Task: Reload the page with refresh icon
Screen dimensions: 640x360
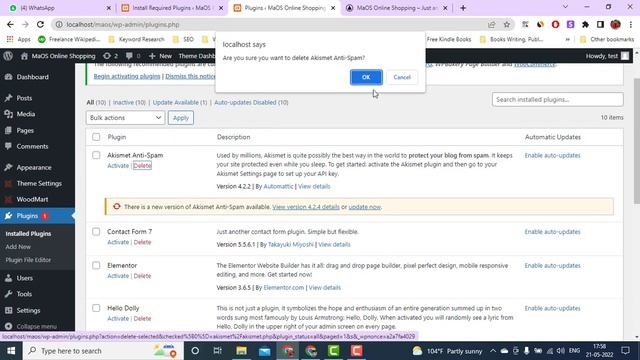Action: (40, 24)
